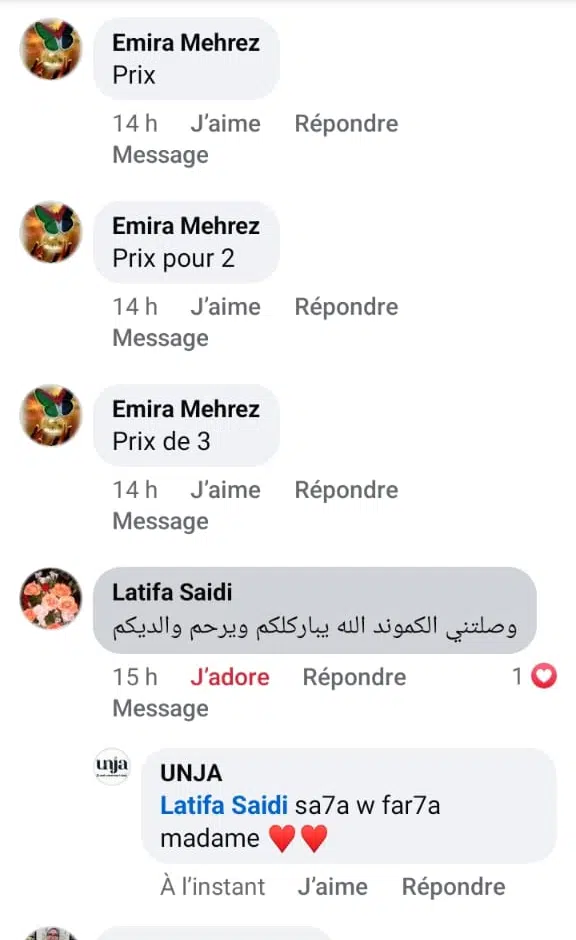
Task: Open Emira Mehrez's avatar on 'Prix' comment
Action: [51, 49]
